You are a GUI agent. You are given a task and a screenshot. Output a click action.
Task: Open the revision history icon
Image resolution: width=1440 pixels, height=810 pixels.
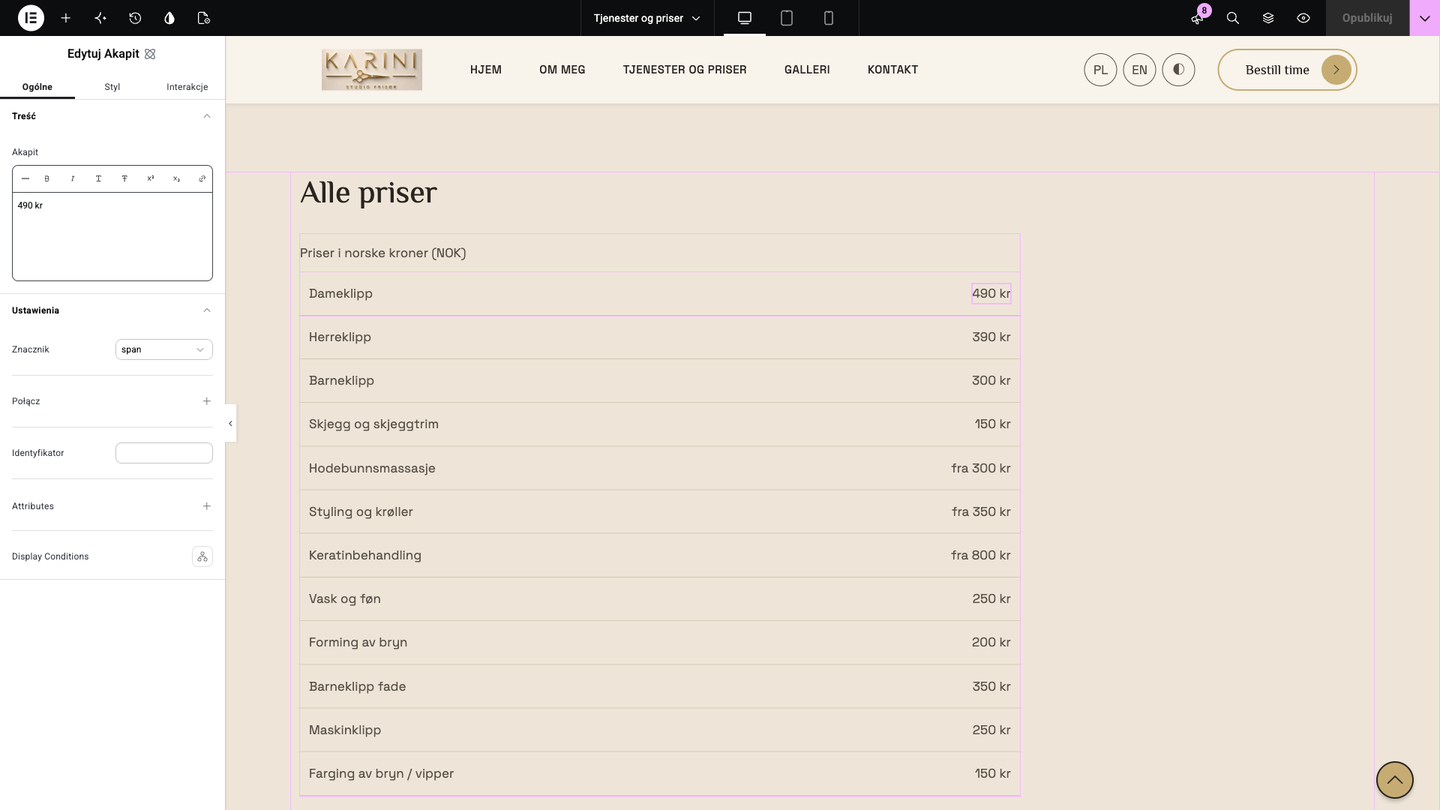(135, 18)
